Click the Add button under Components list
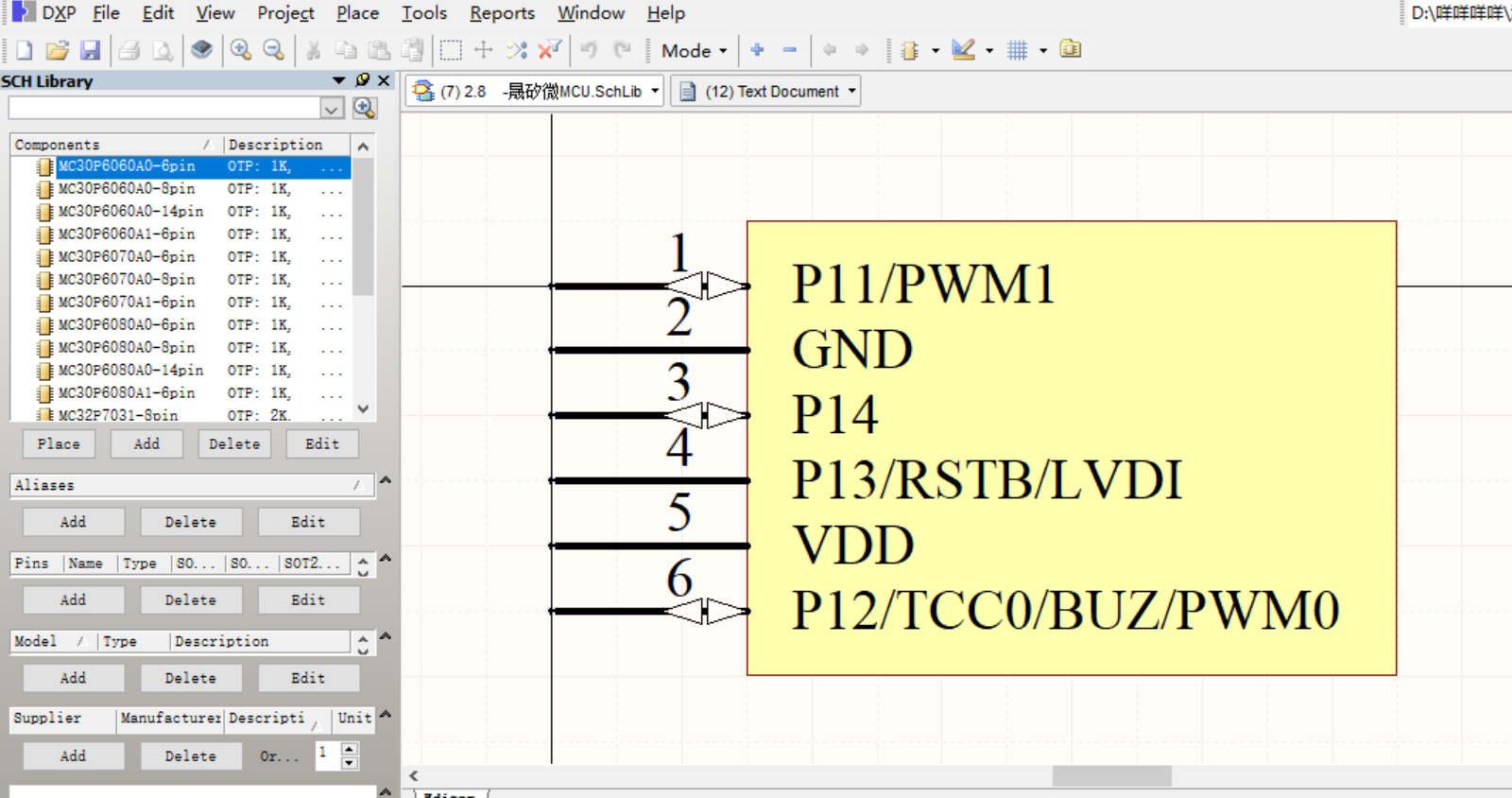Viewport: 1512px width, 798px height. click(146, 443)
